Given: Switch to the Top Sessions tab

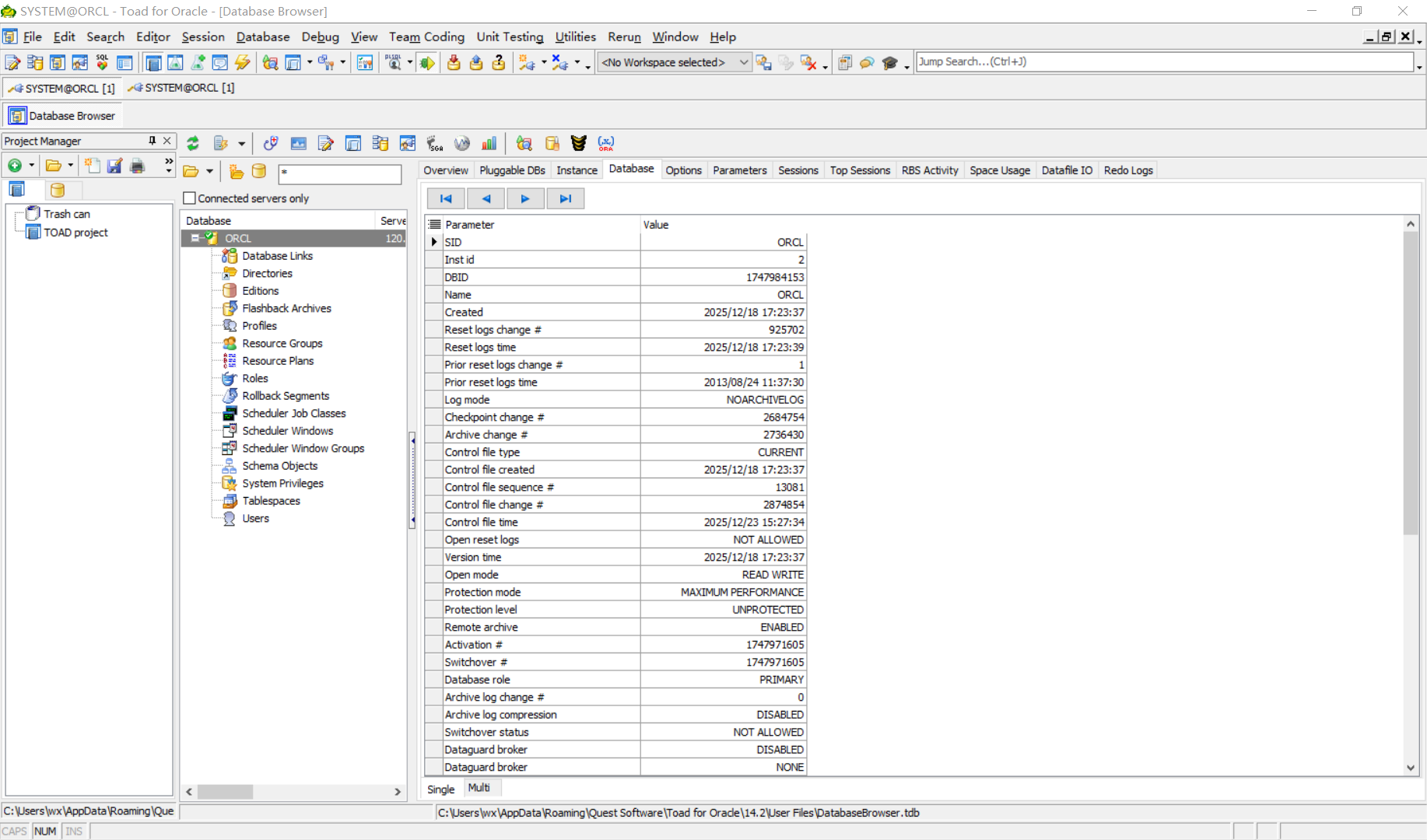Looking at the screenshot, I should 860,170.
